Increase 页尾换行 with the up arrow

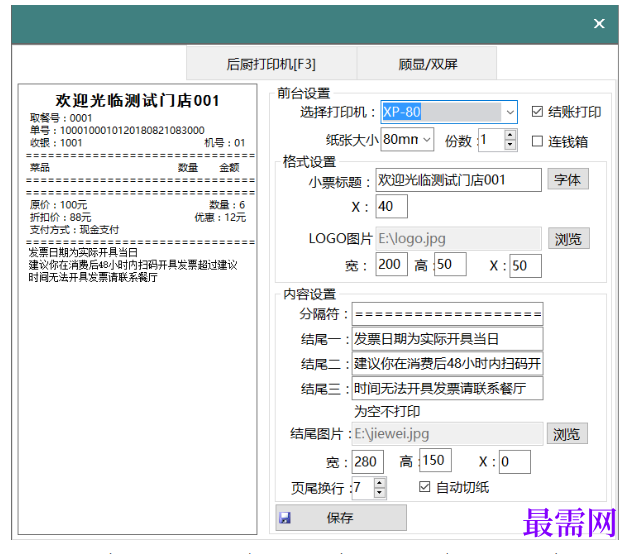[379, 483]
